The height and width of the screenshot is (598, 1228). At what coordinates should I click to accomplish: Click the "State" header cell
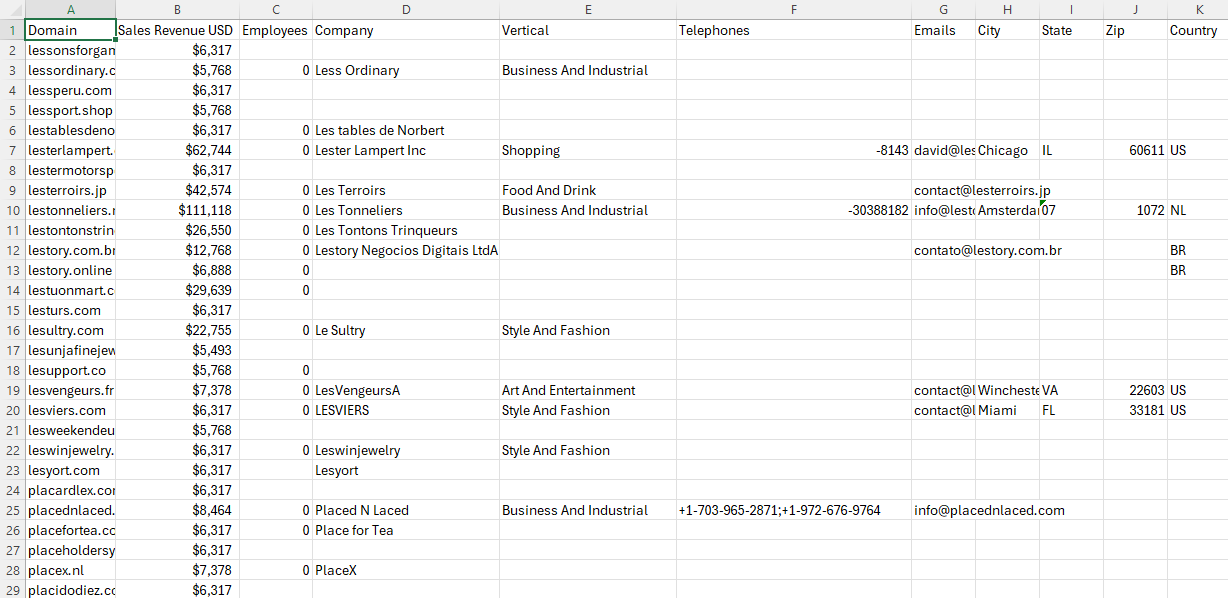click(1070, 30)
